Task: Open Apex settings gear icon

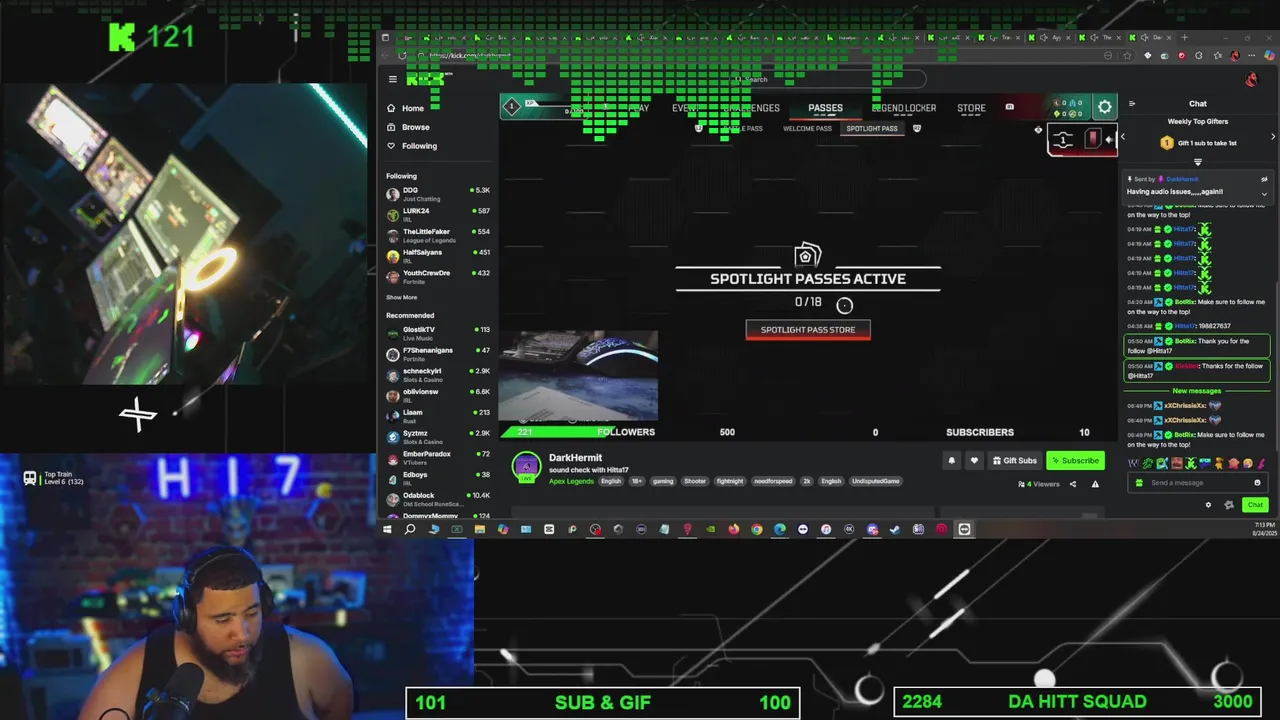Action: pos(1104,107)
